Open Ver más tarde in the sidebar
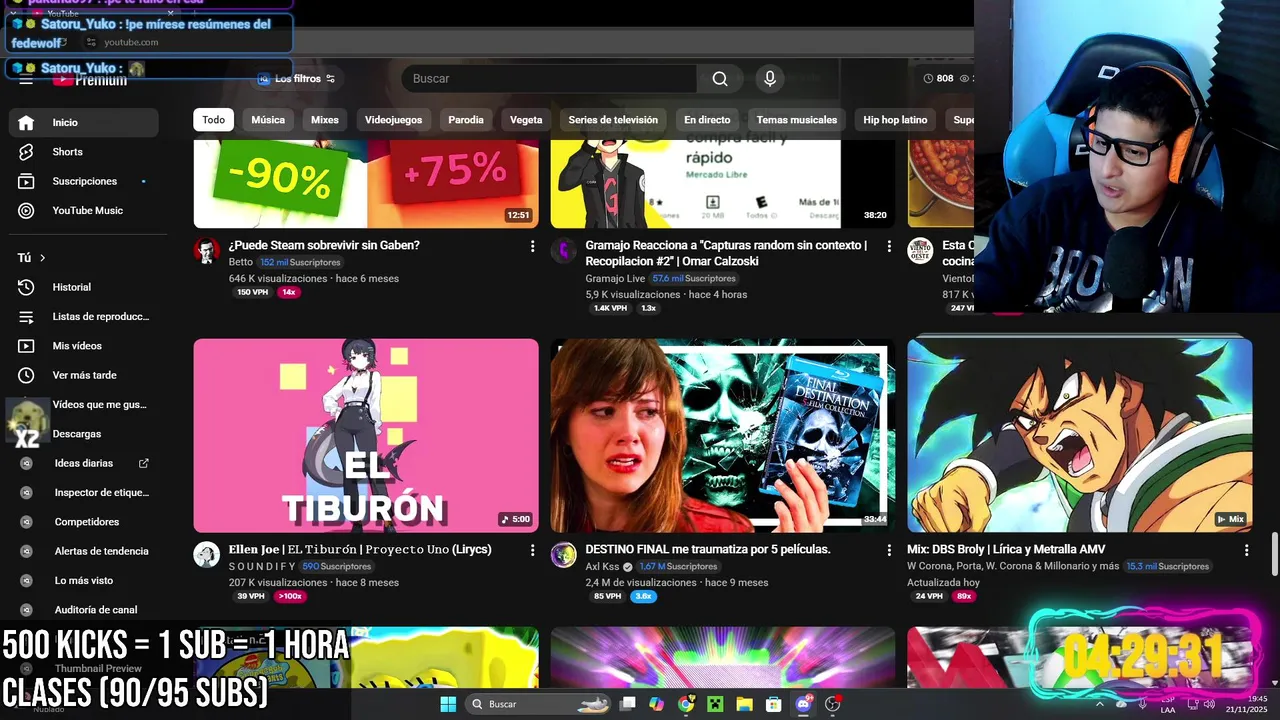 point(84,375)
